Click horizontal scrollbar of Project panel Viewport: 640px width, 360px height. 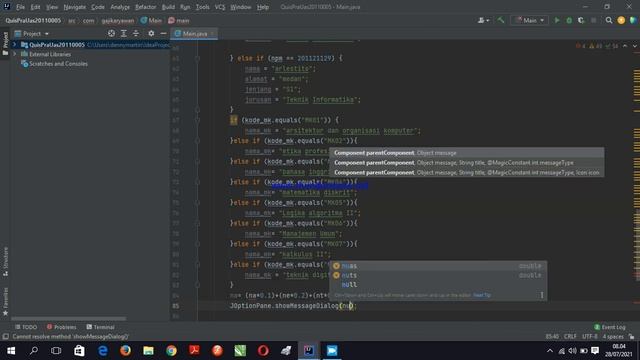[68, 318]
